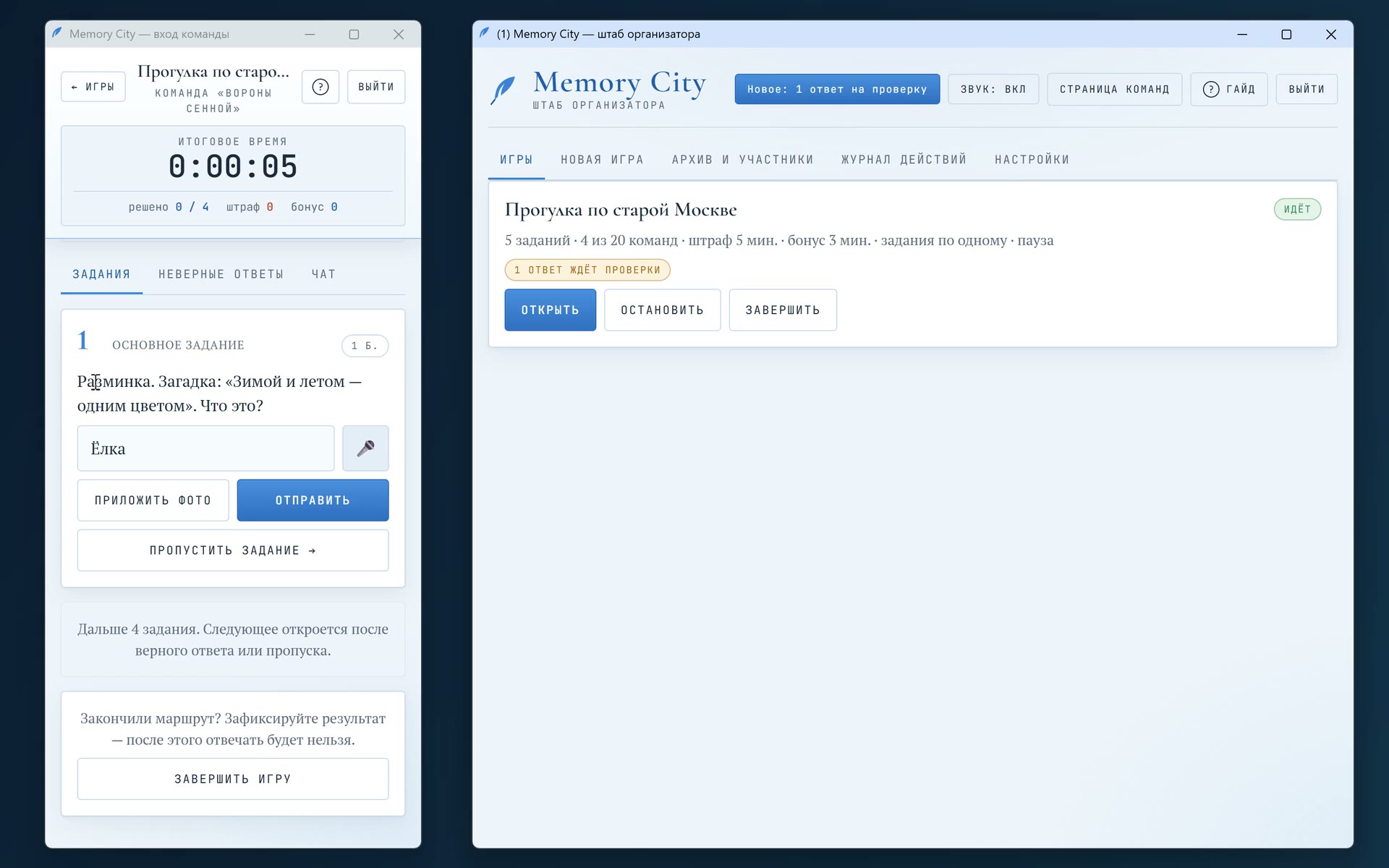This screenshot has width=1389, height=868.
Task: Toggle the ЗВУК: ВКЛ sound button
Action: (x=993, y=89)
